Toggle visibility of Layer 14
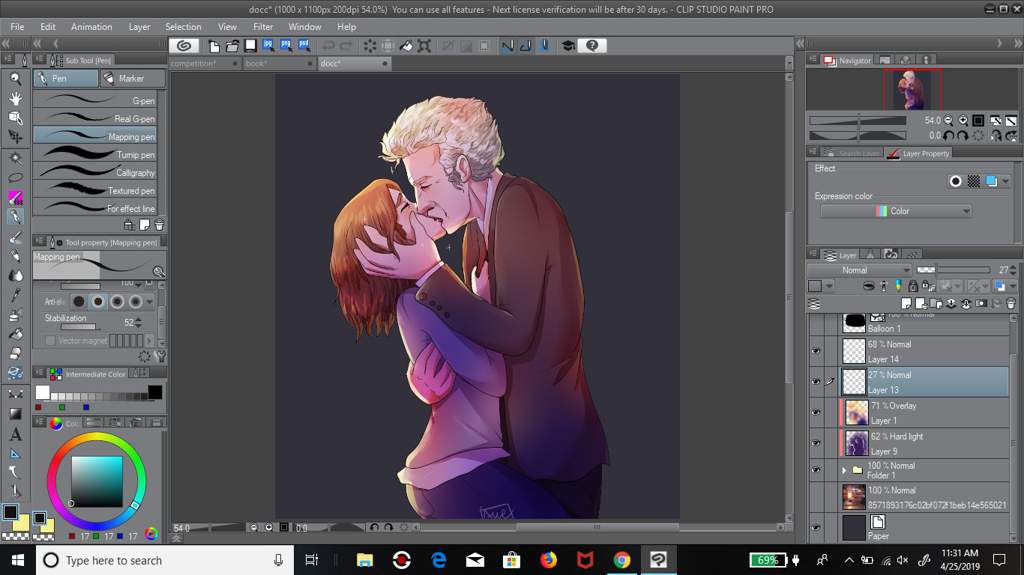Viewport: 1024px width, 575px height. click(816, 351)
